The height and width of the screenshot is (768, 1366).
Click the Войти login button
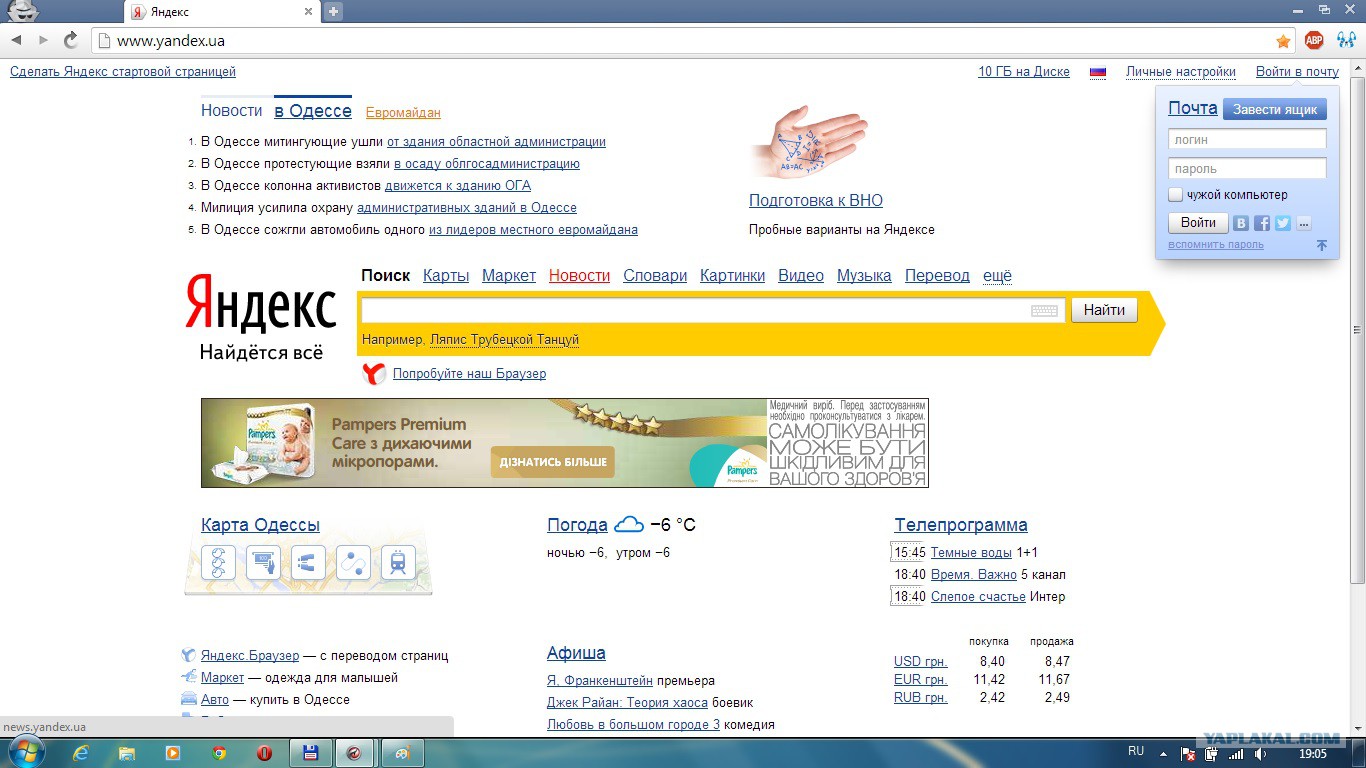[x=1198, y=223]
